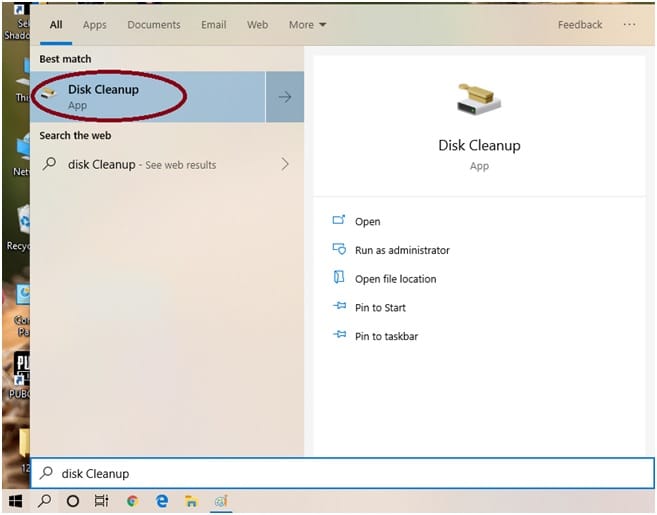Open File Explorer from the taskbar
The image size is (657, 515).
pos(191,501)
